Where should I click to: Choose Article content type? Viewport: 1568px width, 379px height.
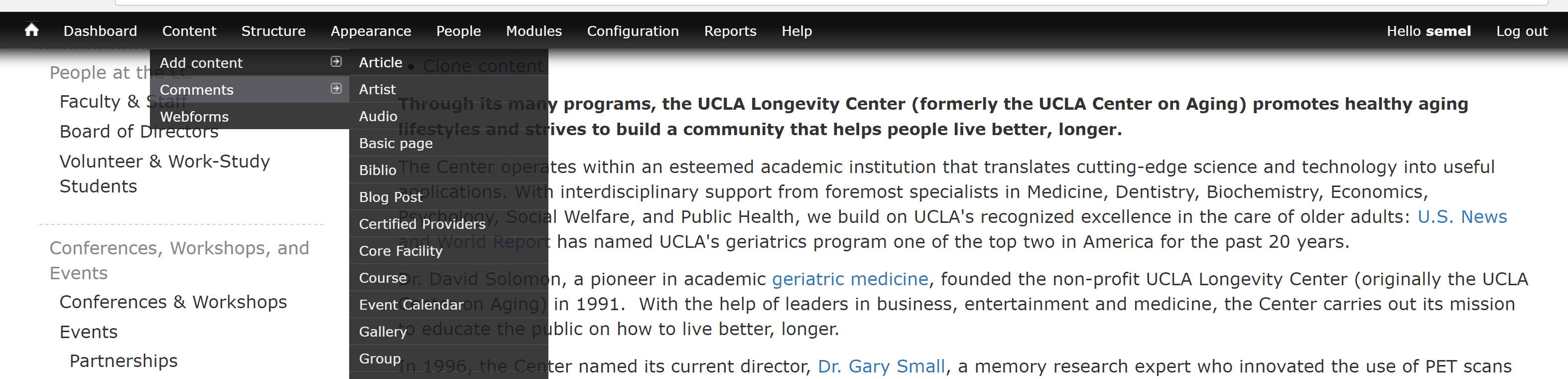(x=381, y=62)
